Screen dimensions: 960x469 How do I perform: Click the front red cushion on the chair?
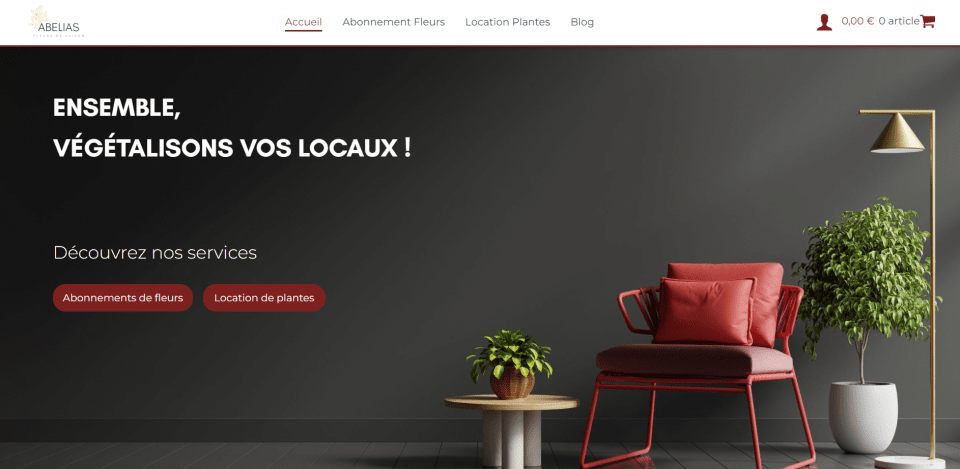click(x=704, y=311)
